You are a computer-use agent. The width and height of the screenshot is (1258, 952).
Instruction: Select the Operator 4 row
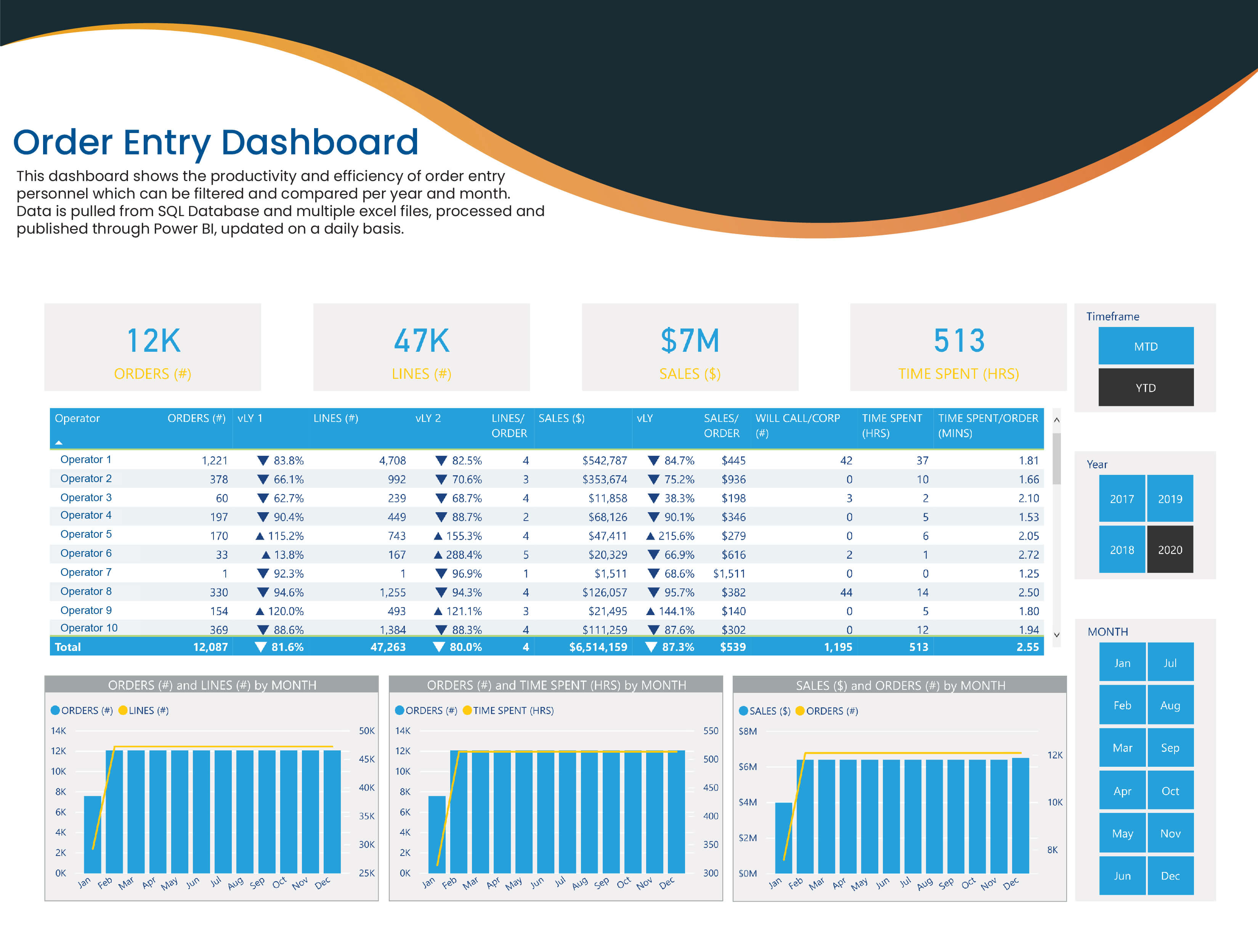pos(547,516)
